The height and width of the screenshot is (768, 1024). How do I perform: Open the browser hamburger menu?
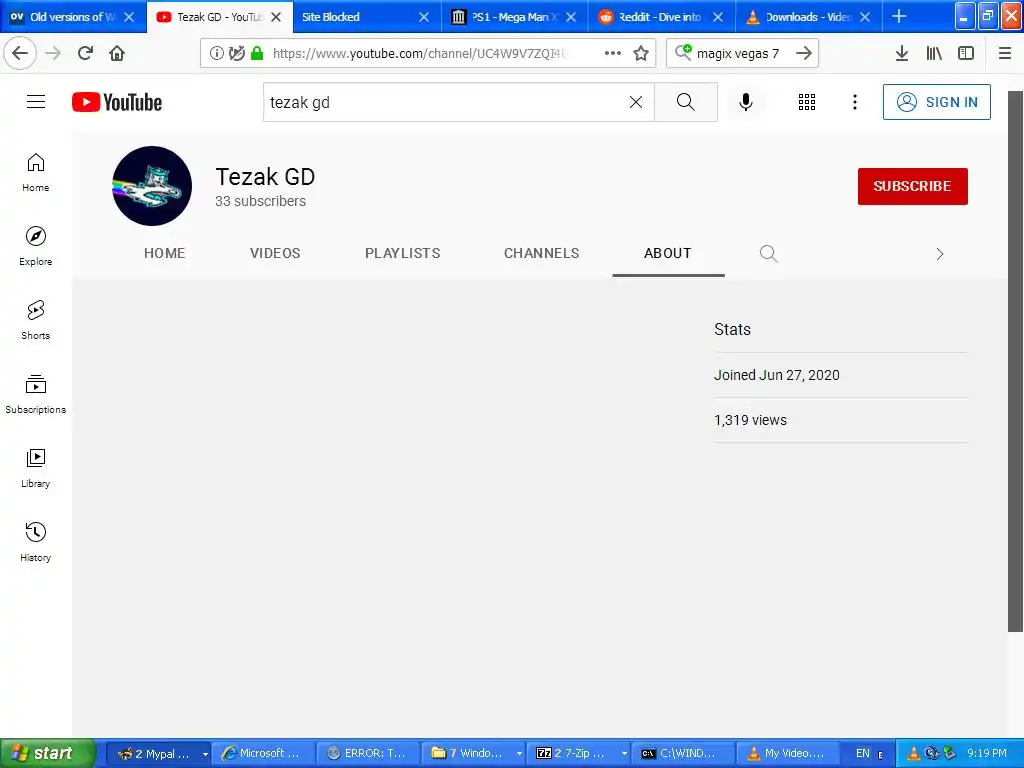click(x=1004, y=53)
